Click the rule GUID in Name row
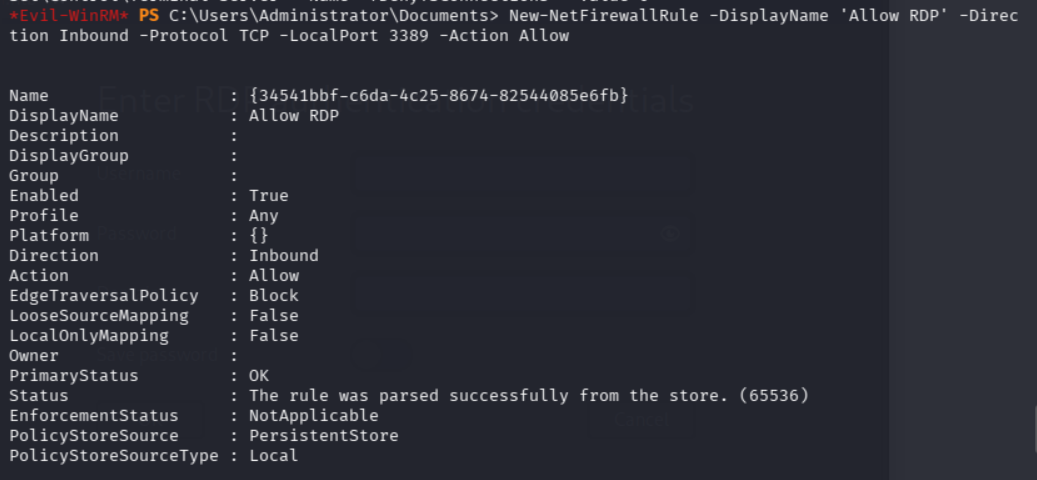The width and height of the screenshot is (1037, 480). click(x=438, y=96)
